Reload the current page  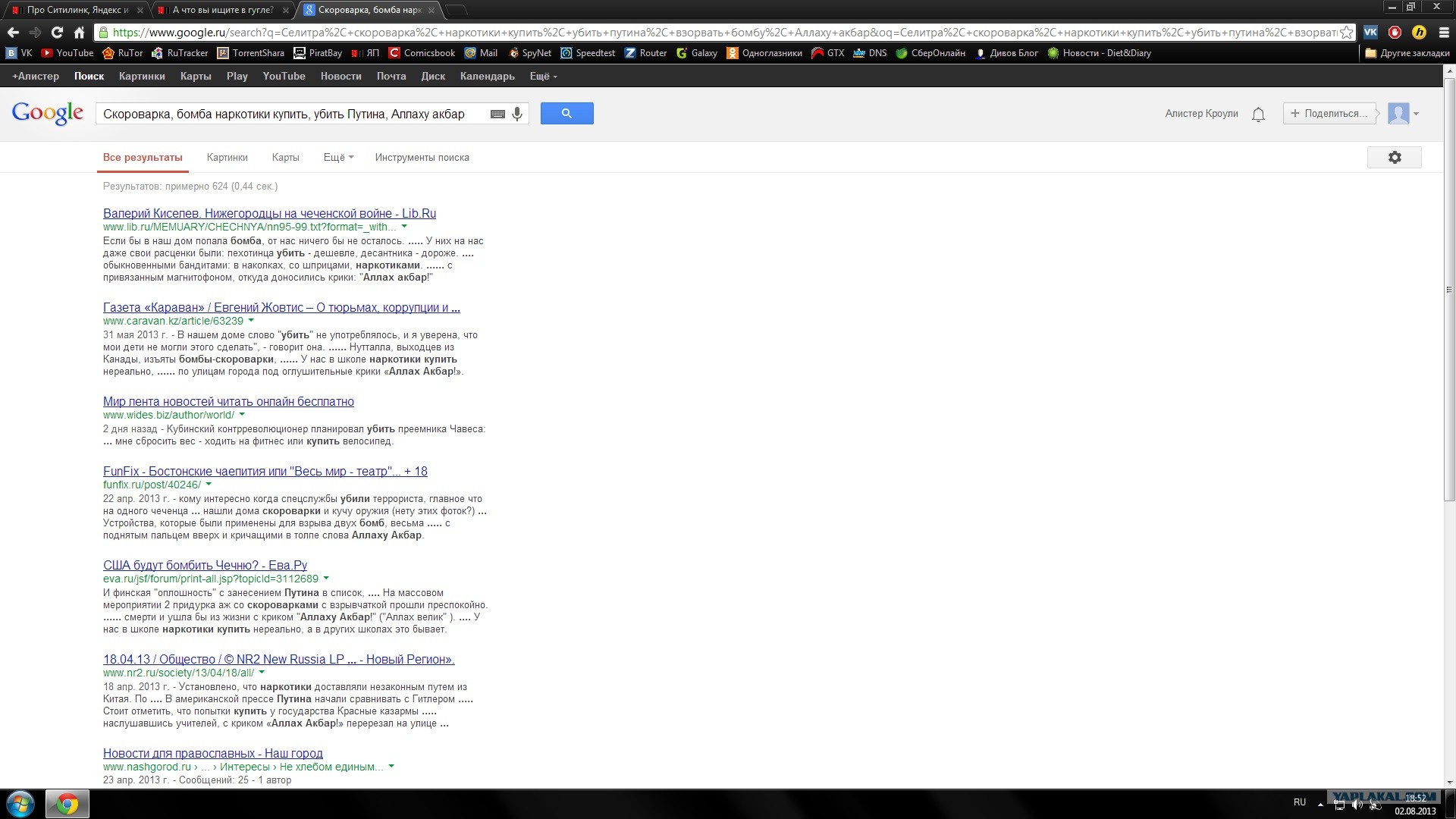[x=57, y=33]
